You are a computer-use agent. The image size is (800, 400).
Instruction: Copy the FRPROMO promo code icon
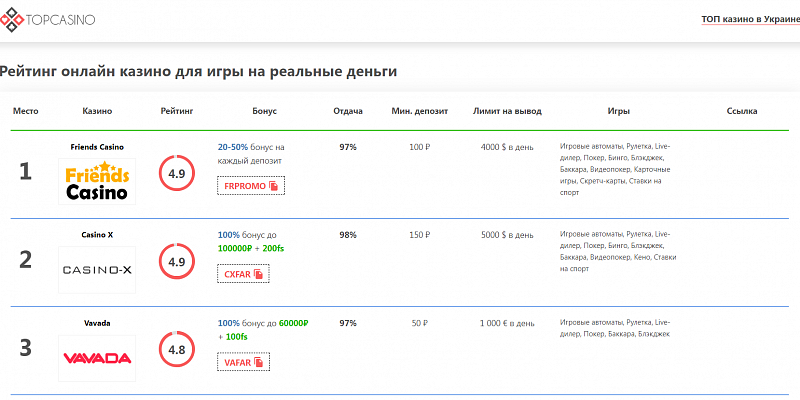(x=274, y=186)
